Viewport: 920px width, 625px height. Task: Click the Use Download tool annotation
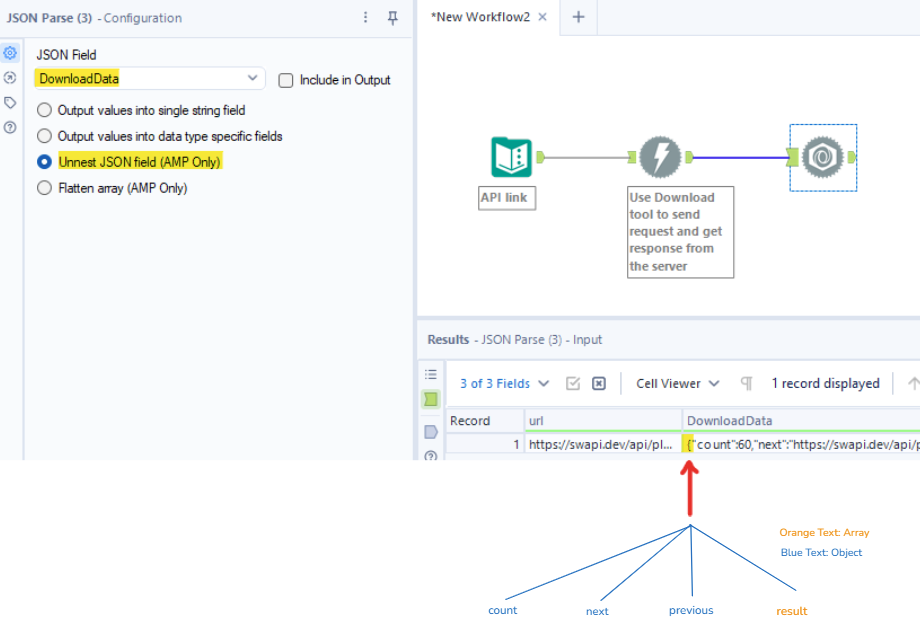[x=680, y=232]
